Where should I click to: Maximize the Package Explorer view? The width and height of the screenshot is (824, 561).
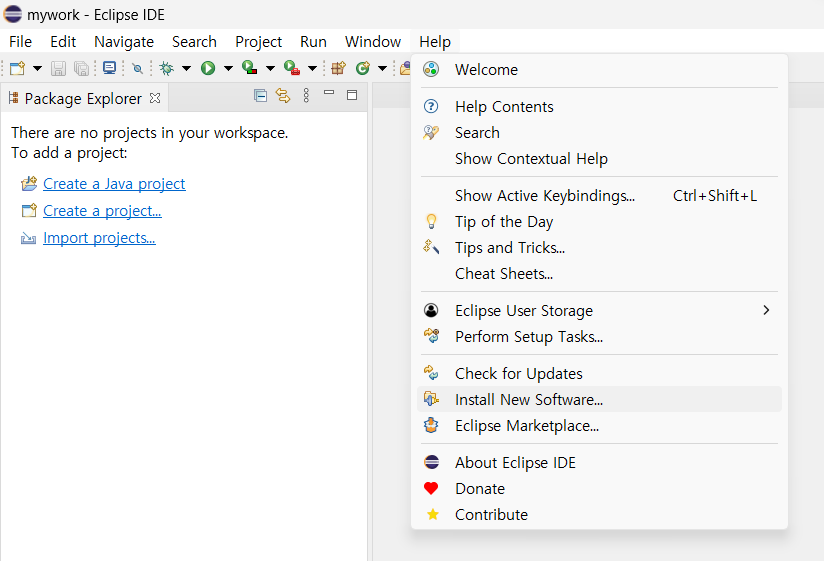pyautogui.click(x=352, y=95)
